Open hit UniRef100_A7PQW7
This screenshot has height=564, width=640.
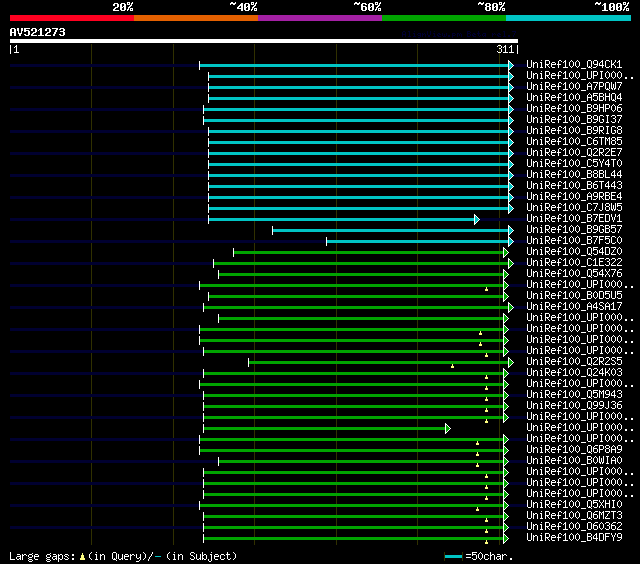point(574,87)
